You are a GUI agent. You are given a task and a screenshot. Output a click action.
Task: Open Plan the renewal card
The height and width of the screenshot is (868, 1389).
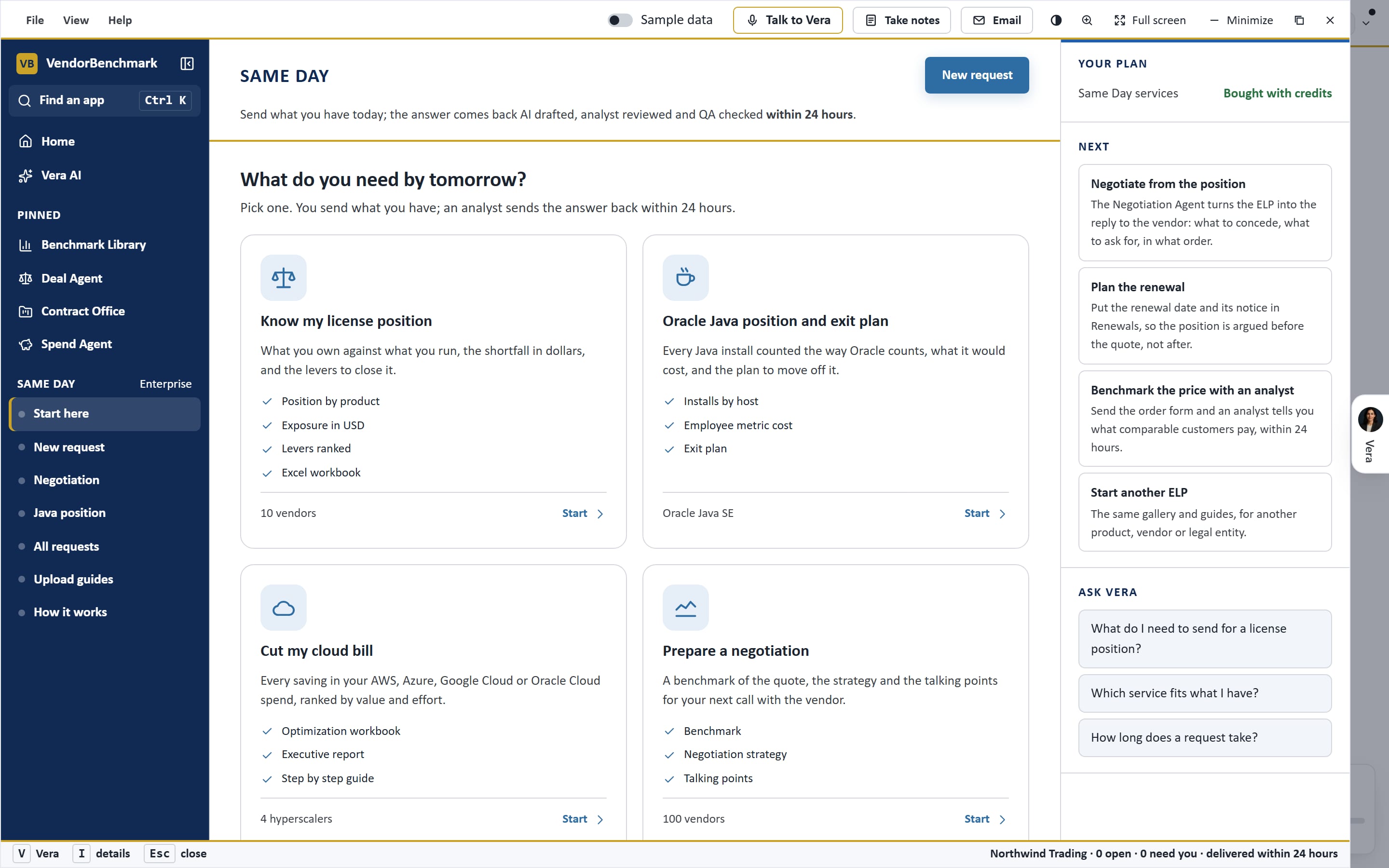click(x=1205, y=316)
